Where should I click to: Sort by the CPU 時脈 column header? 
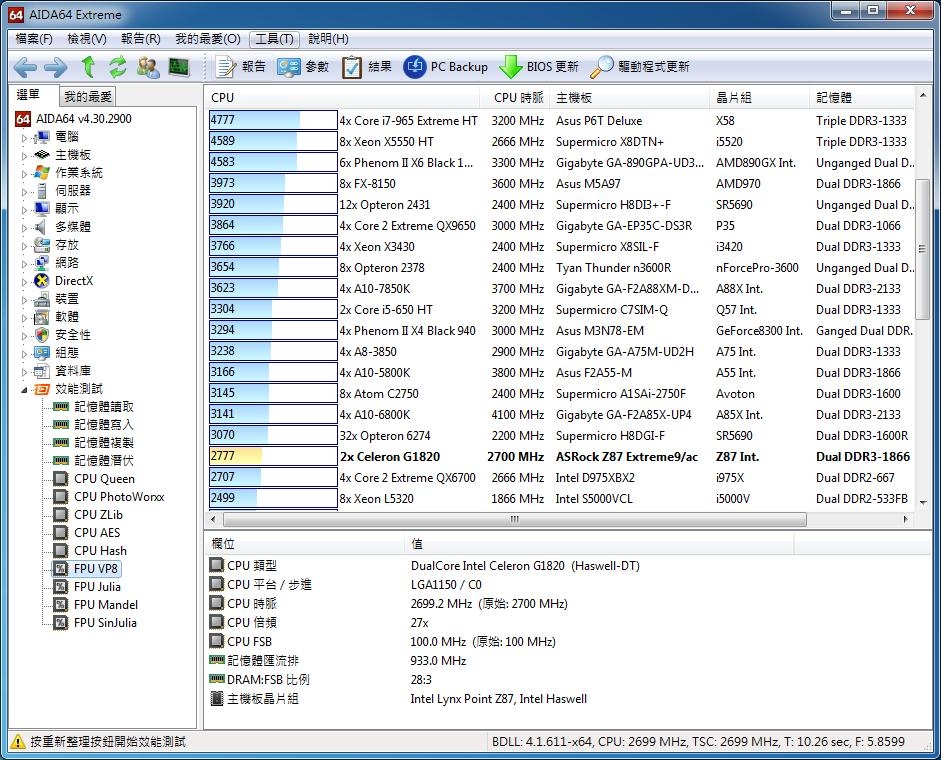pyautogui.click(x=518, y=98)
